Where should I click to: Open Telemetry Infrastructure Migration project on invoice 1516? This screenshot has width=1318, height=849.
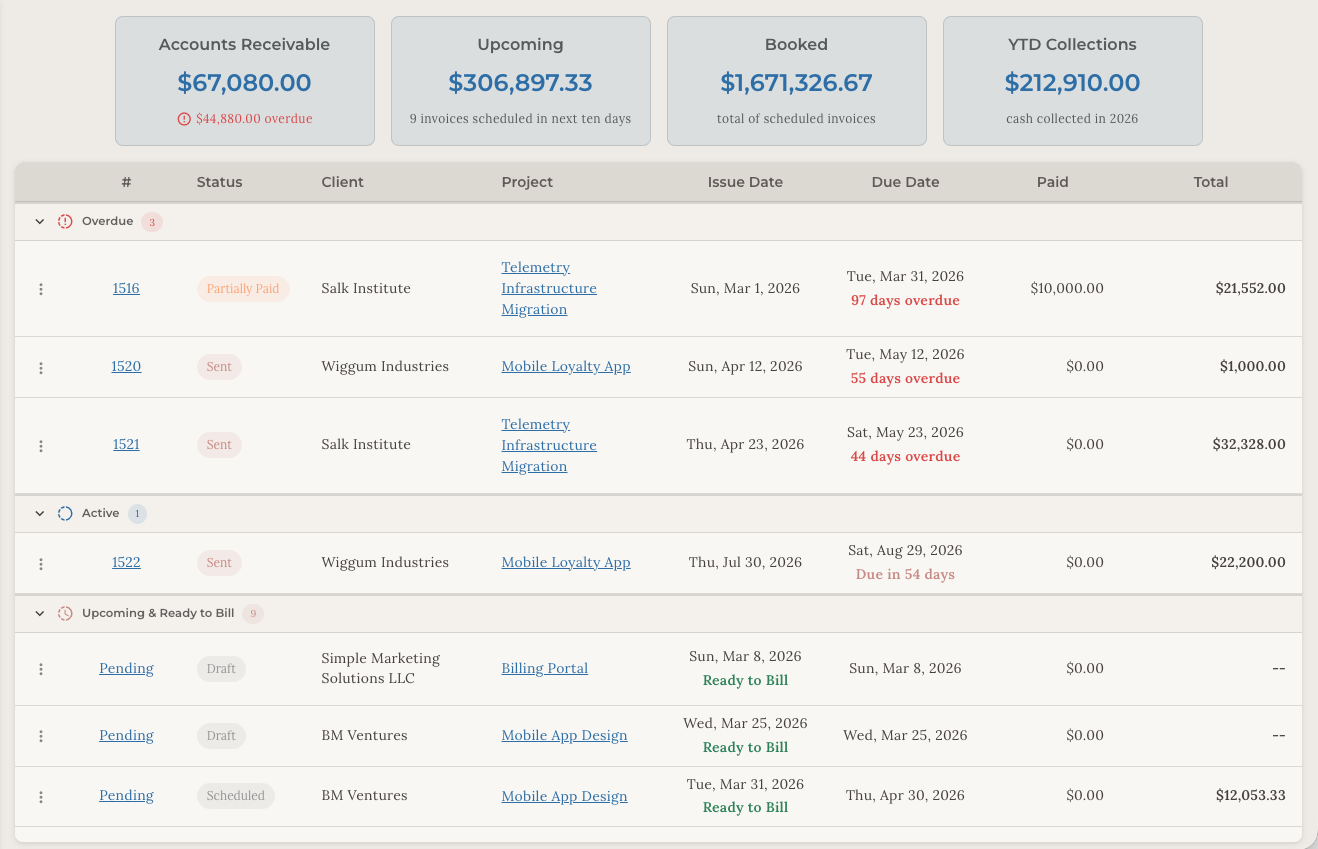point(549,288)
